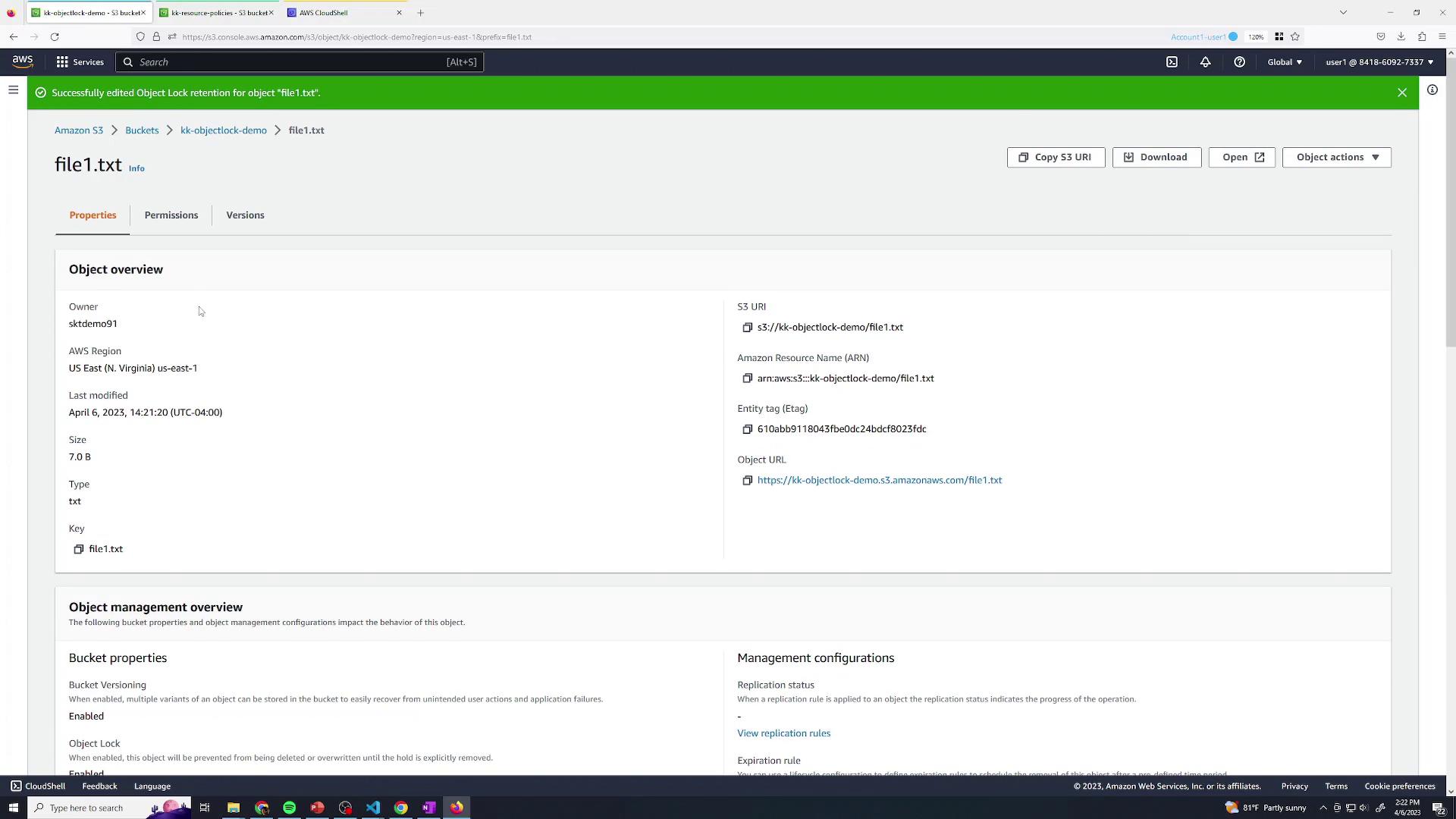Open the AWS help question icon
This screenshot has height=819, width=1456.
[1239, 62]
